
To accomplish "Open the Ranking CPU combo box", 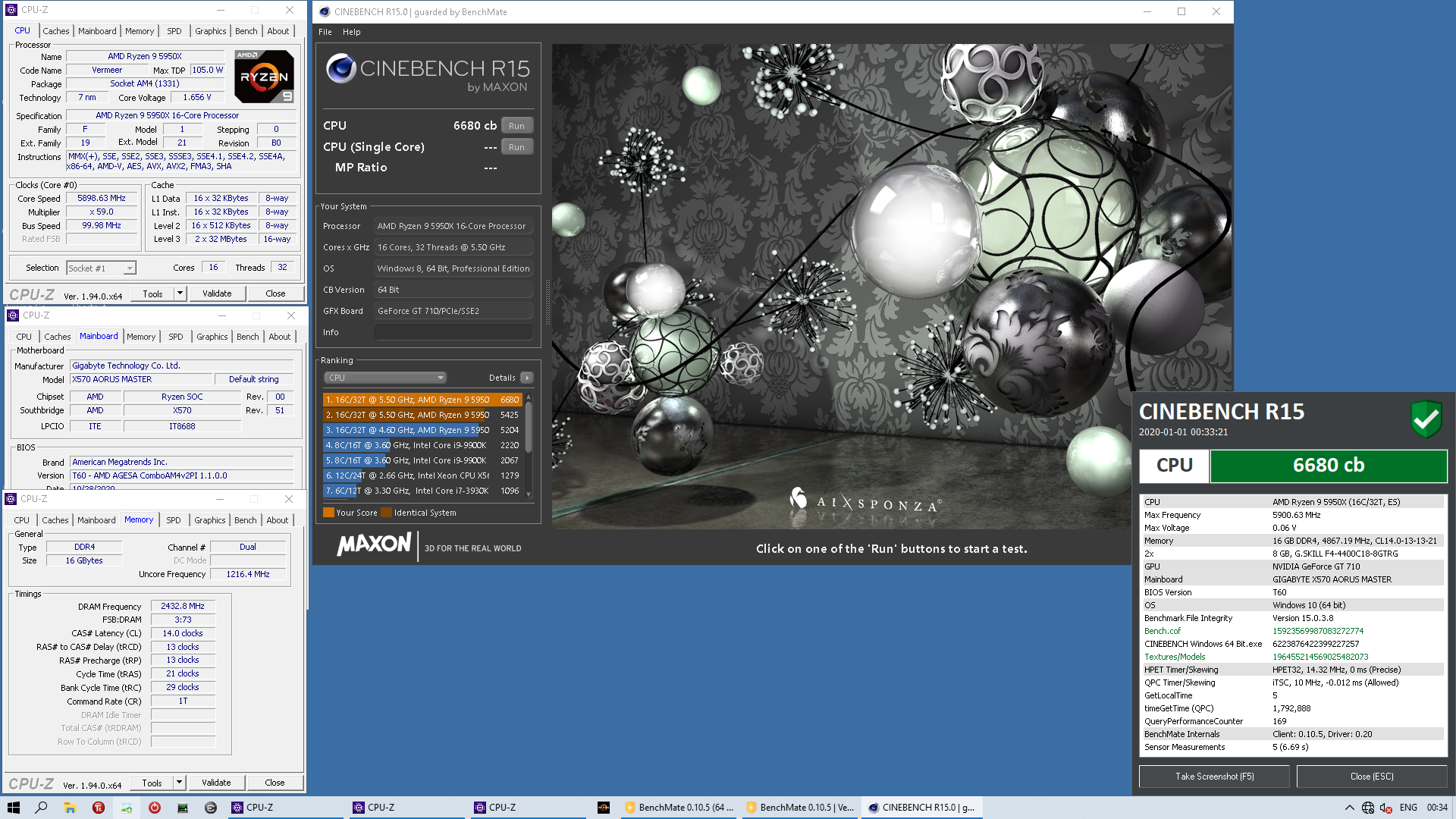I will point(385,378).
